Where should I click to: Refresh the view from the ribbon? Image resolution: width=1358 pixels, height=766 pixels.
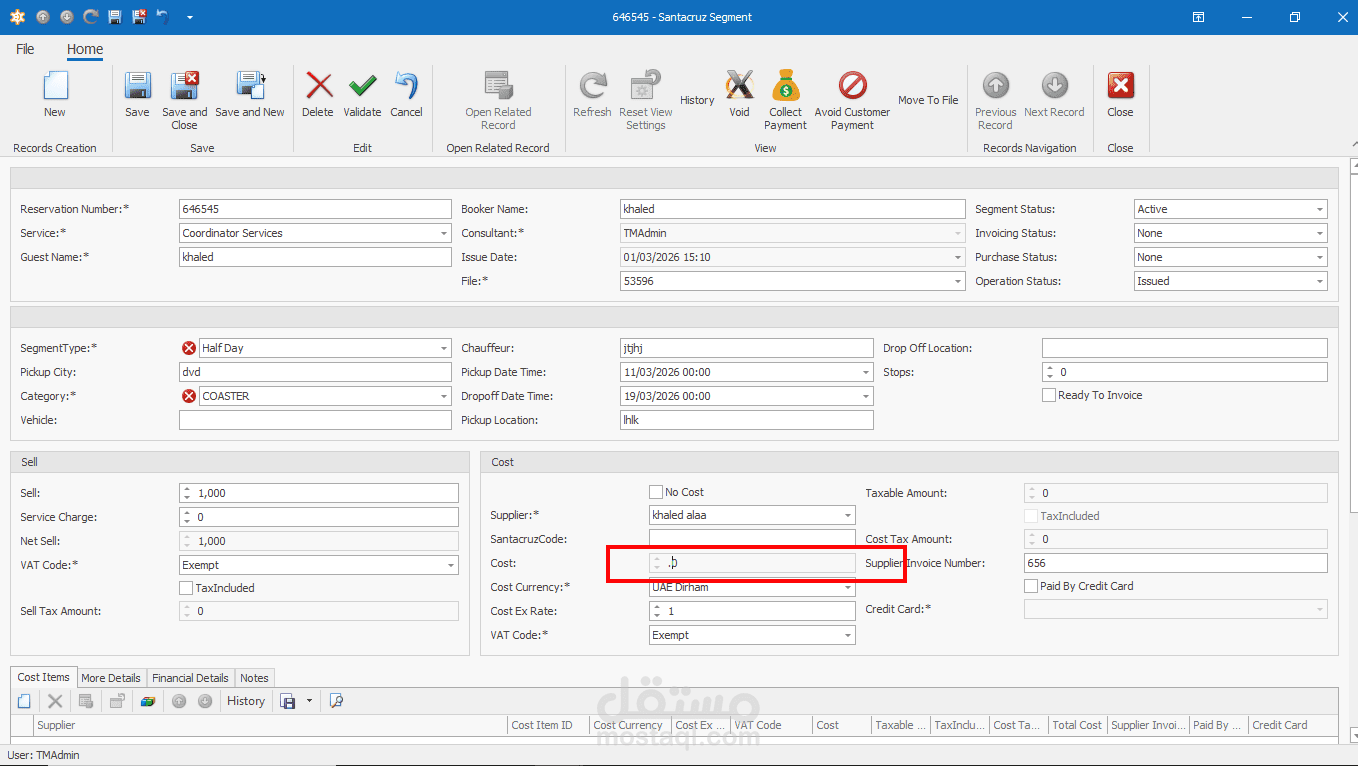point(592,94)
